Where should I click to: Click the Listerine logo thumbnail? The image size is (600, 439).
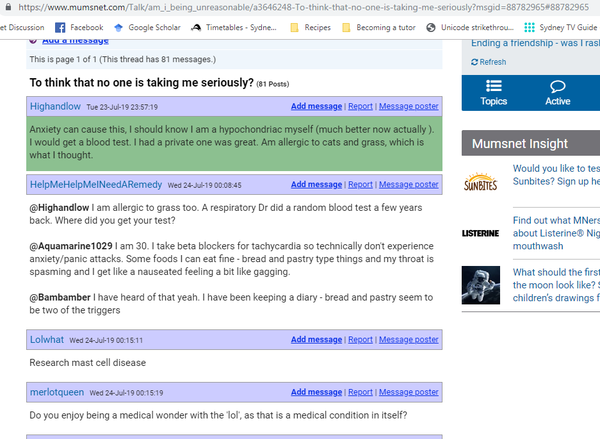[481, 233]
